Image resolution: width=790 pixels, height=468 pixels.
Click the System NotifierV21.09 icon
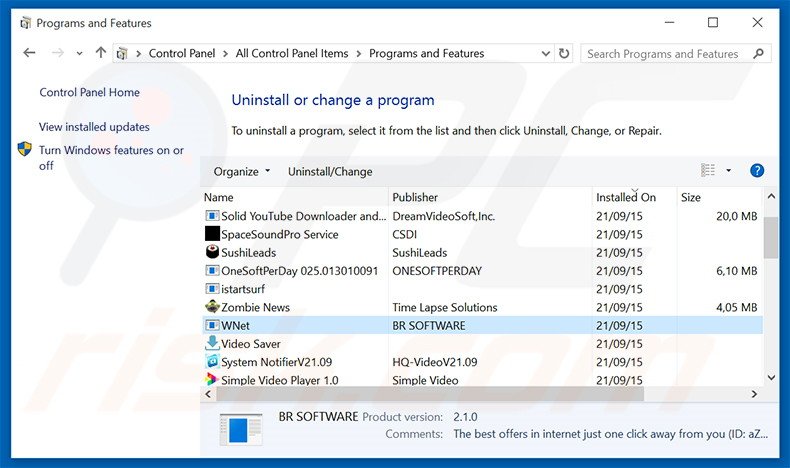pos(212,361)
